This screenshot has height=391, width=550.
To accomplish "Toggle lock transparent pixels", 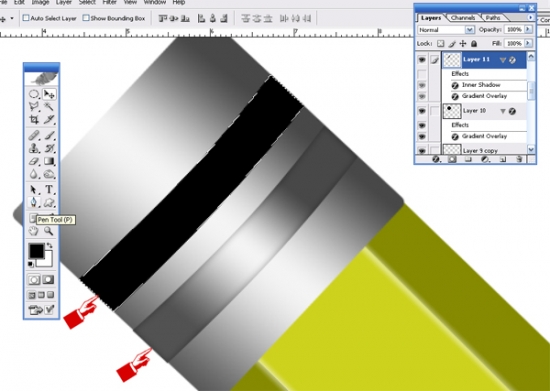I will (441, 43).
